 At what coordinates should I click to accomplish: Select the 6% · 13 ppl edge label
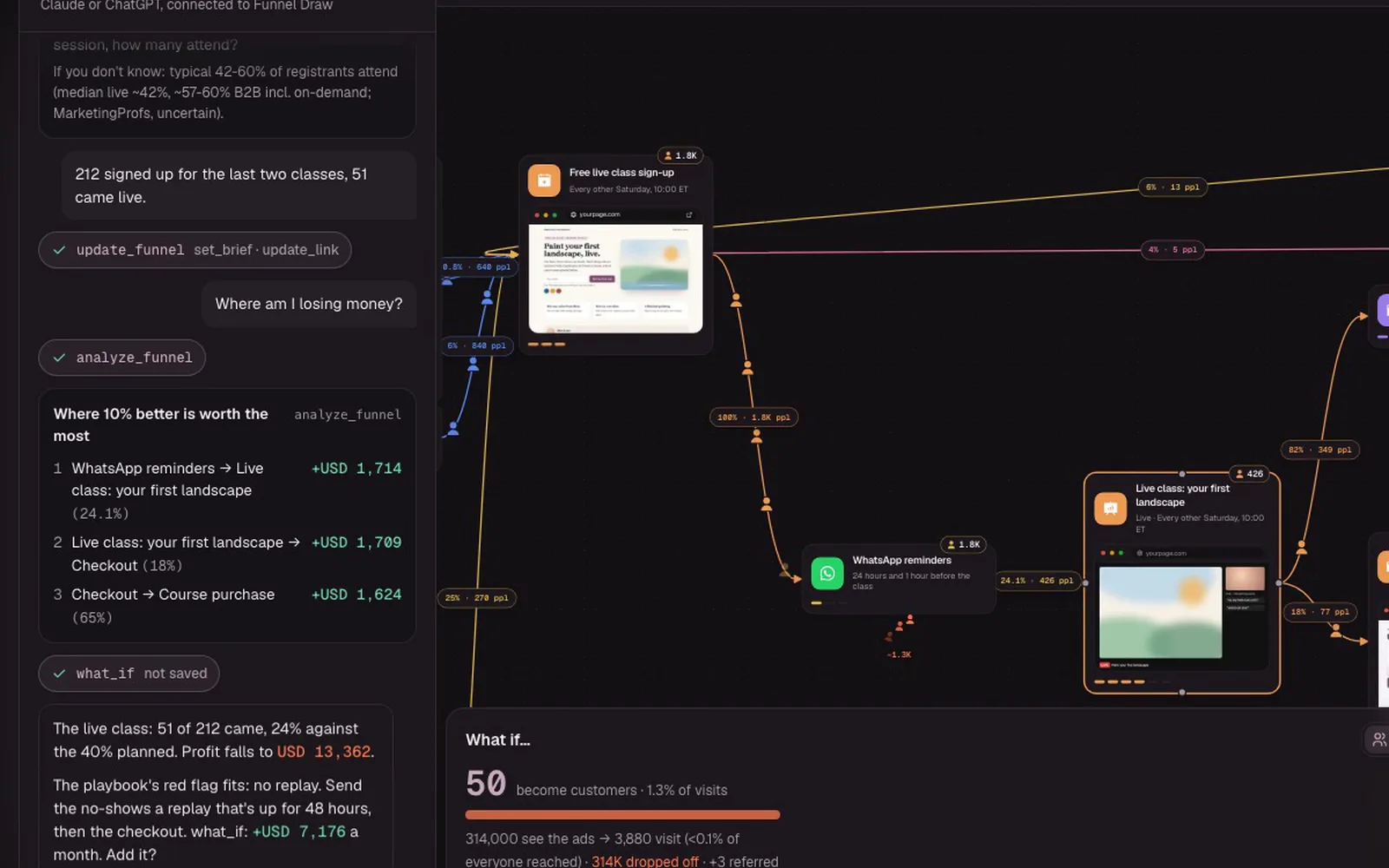coord(1173,187)
